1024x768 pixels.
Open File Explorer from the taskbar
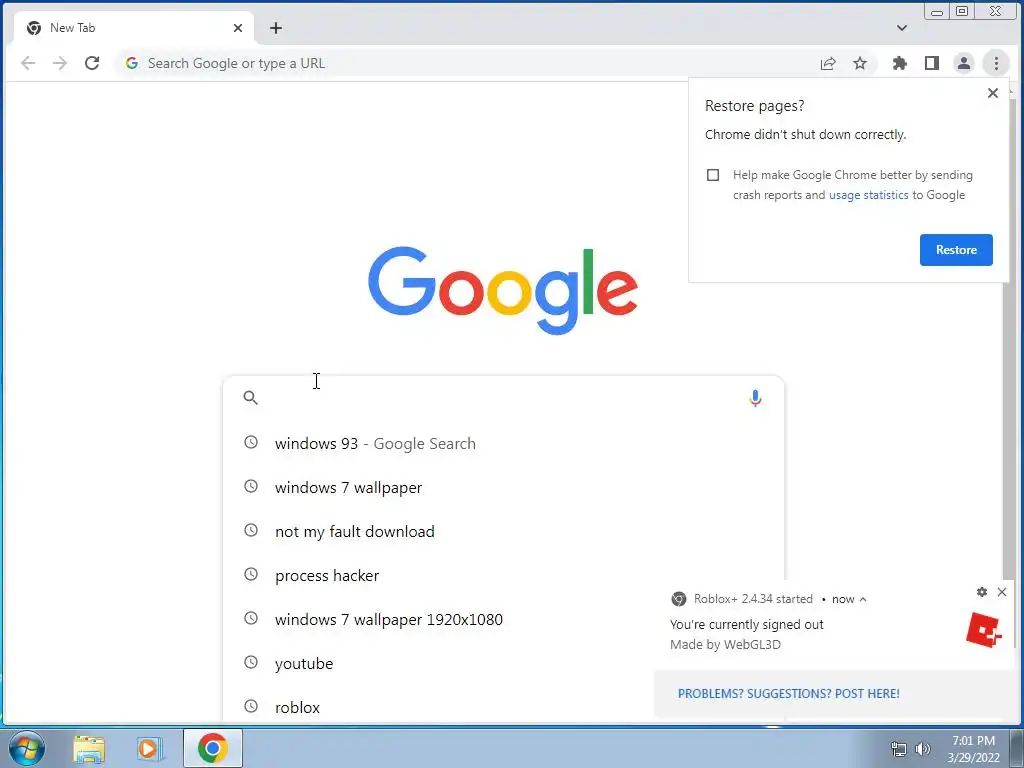pos(89,748)
